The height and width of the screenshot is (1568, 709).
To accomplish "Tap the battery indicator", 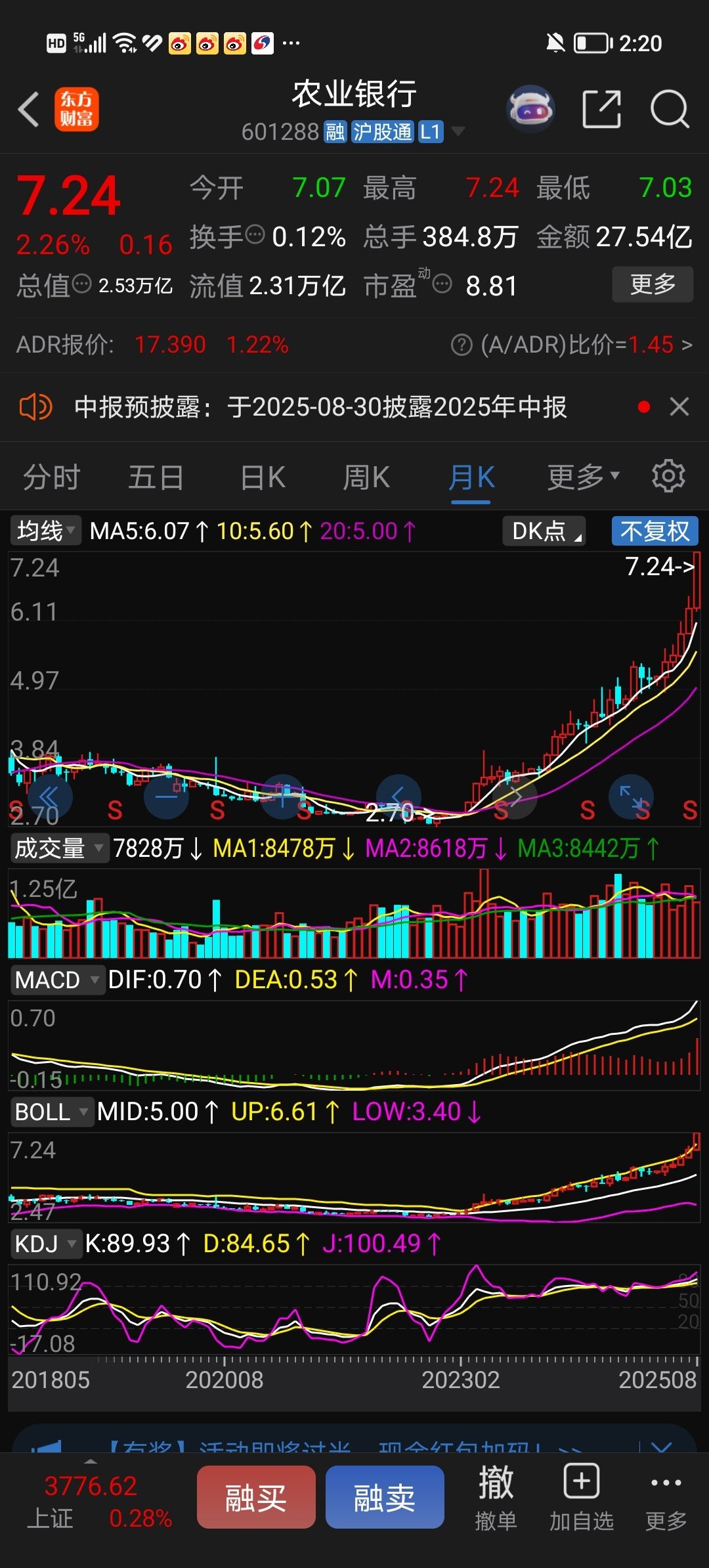I will tap(593, 43).
